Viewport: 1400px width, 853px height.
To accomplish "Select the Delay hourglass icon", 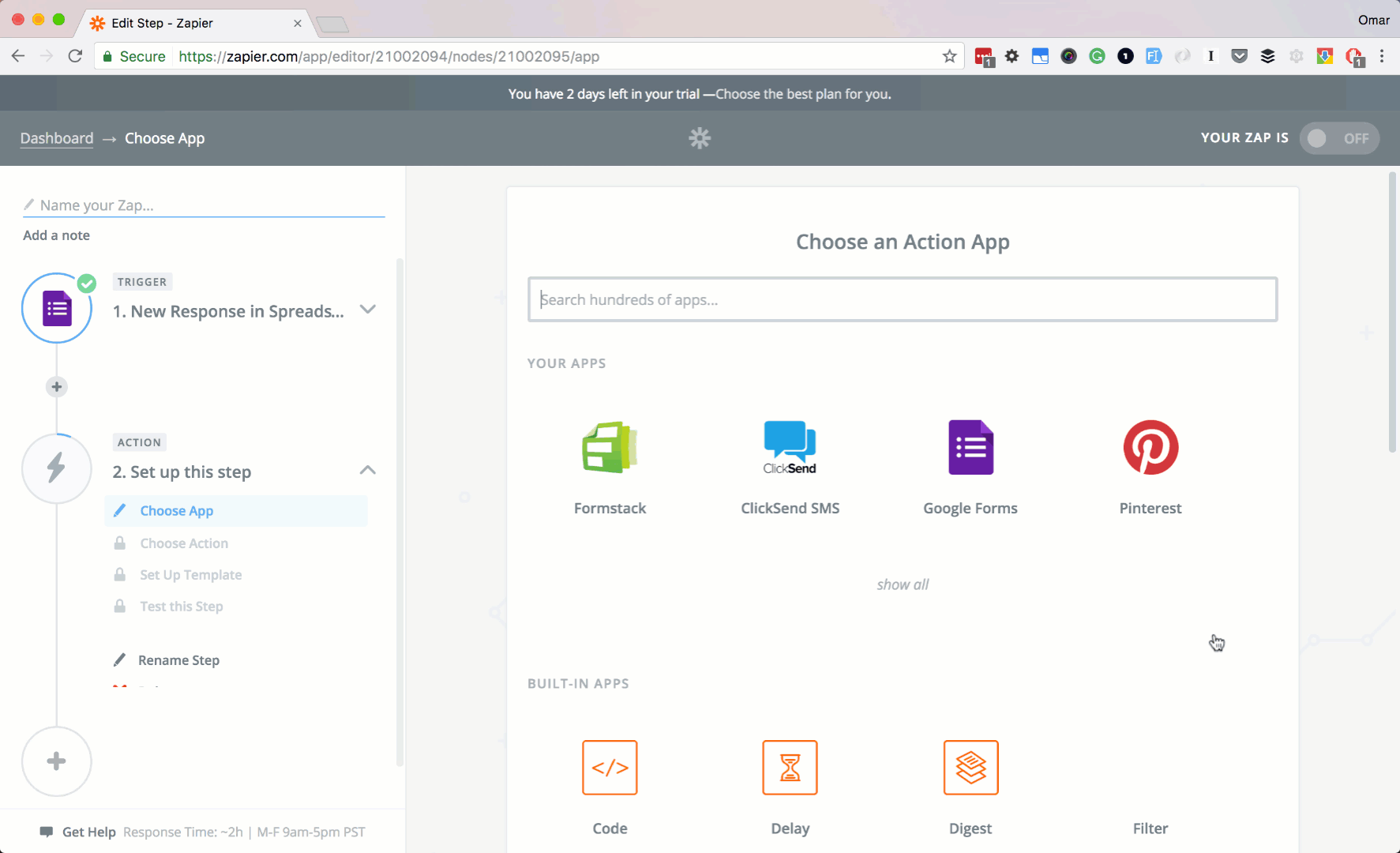I will click(790, 767).
